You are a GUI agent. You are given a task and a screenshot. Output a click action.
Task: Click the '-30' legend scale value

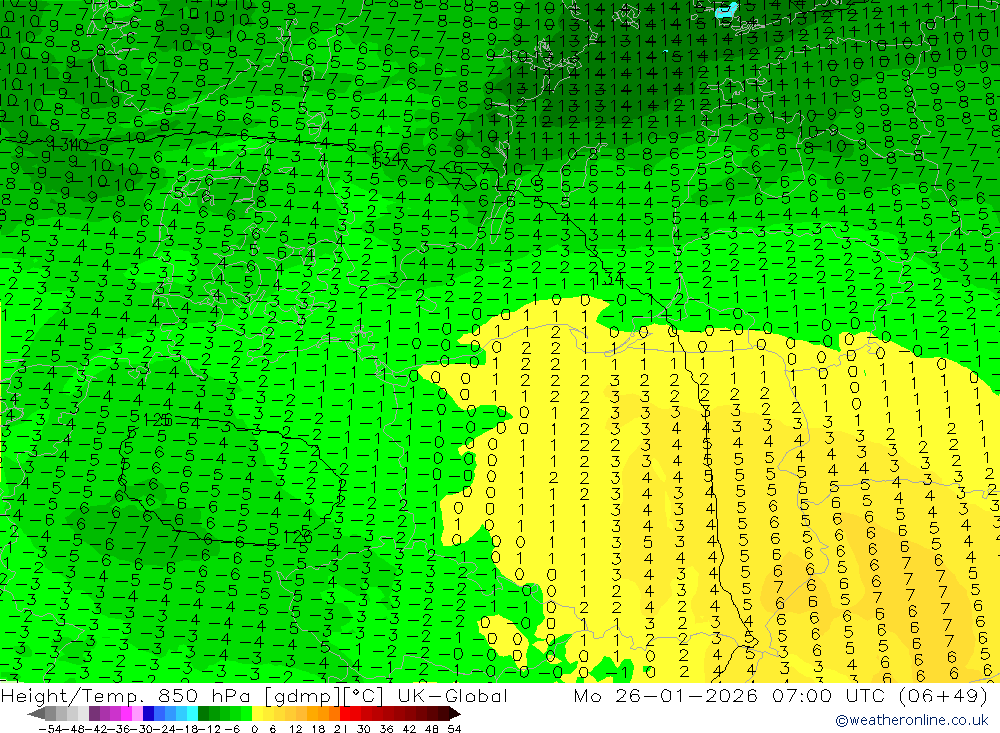click(142, 729)
